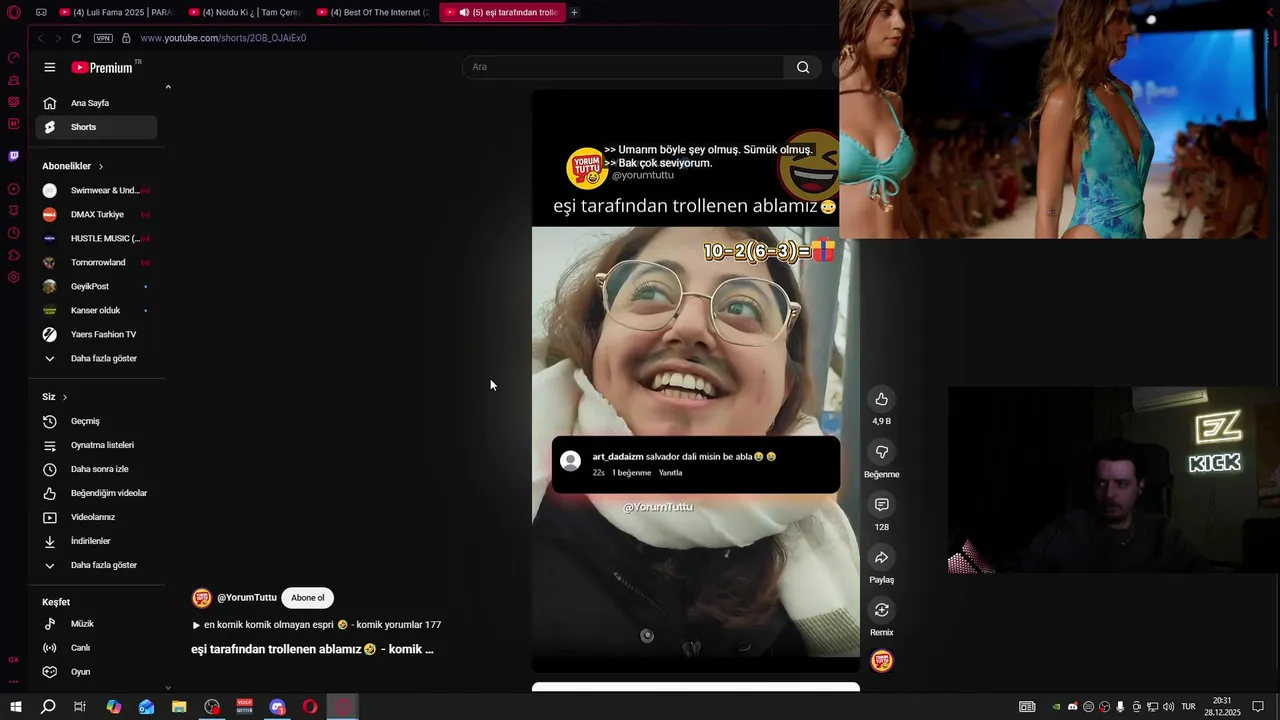
Task: Open Beğendiğim videolar list
Action: pyautogui.click(x=96, y=493)
